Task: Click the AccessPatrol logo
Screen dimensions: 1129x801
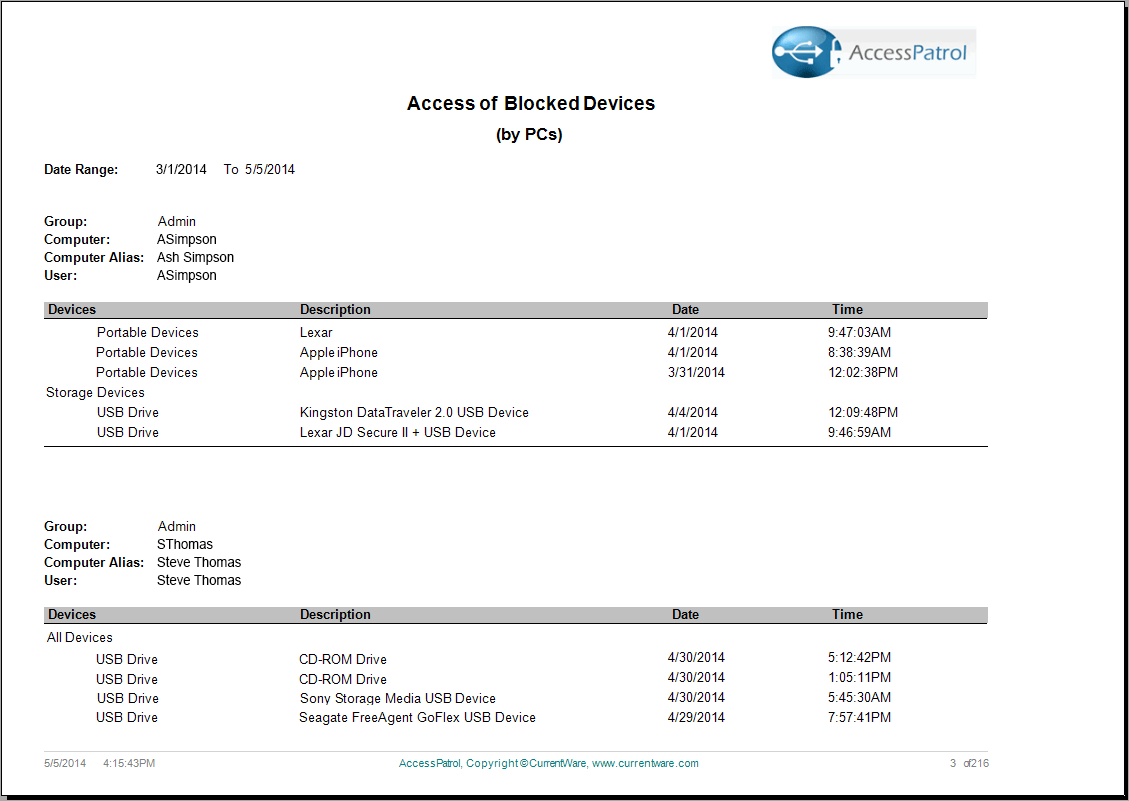Action: [x=873, y=53]
